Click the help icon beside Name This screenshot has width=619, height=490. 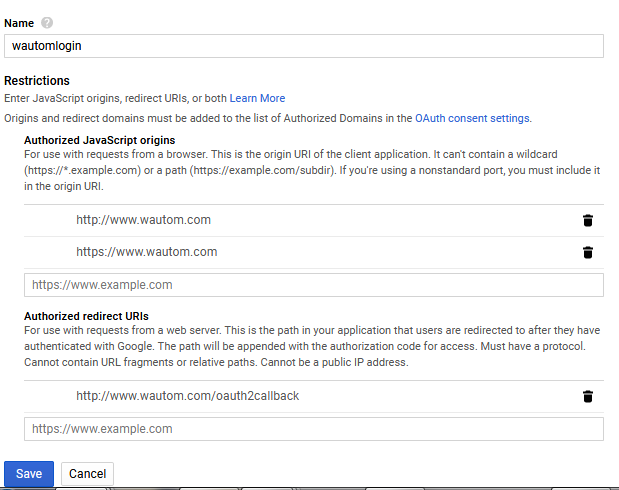(x=47, y=23)
